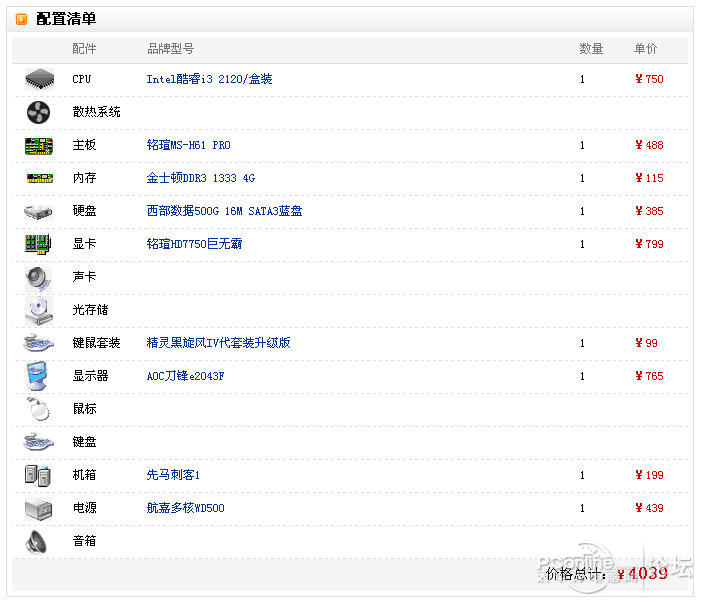Click the 键鼠套装 row label

tap(96, 343)
